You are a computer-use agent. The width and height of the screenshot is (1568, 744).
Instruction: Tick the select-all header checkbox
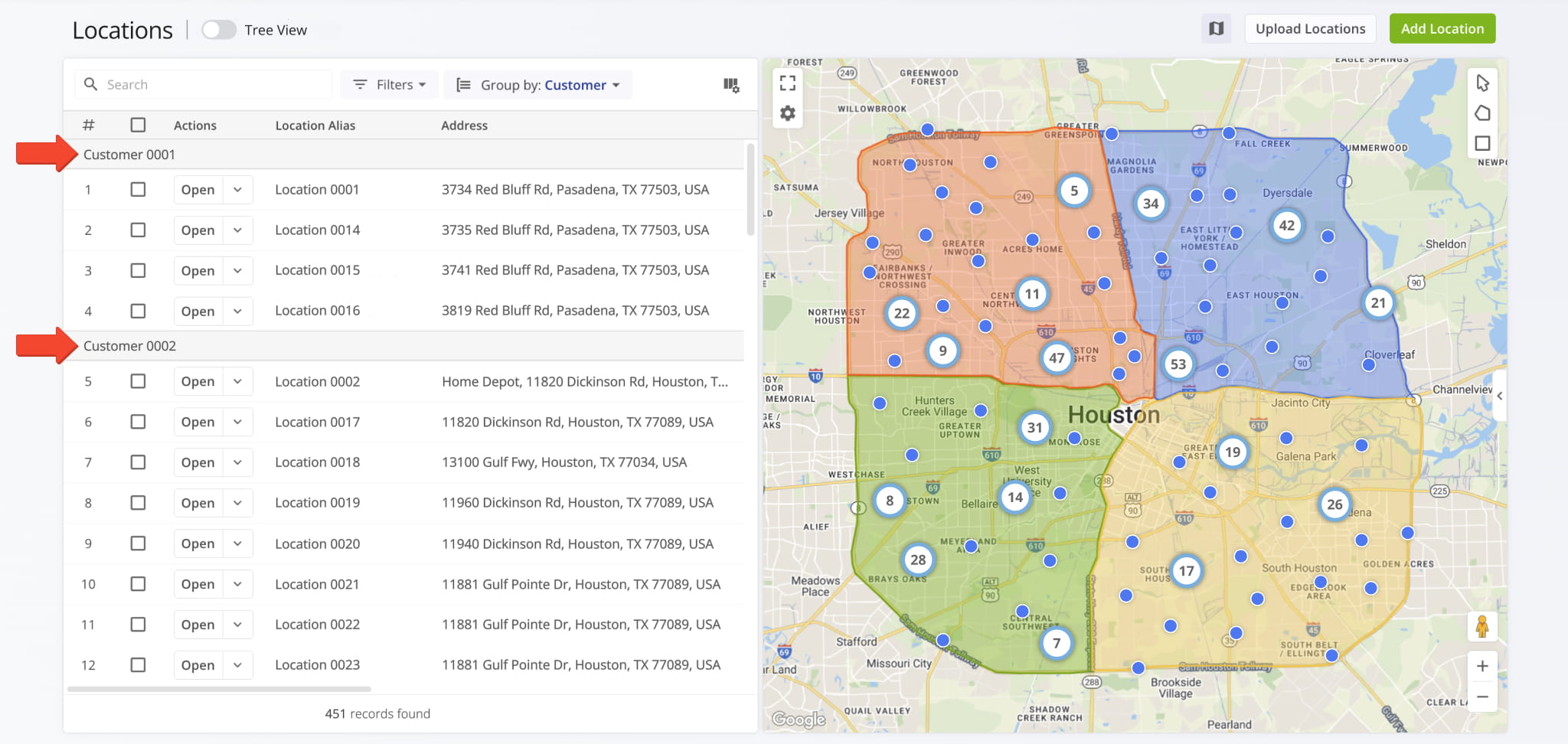point(138,125)
